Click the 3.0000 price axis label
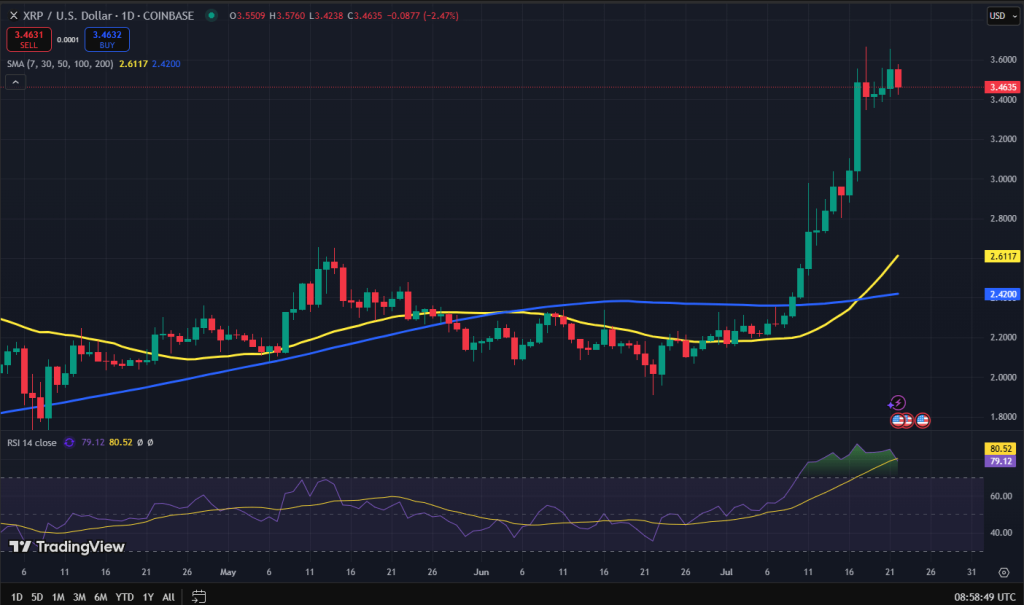This screenshot has width=1024, height=605. [1003, 179]
